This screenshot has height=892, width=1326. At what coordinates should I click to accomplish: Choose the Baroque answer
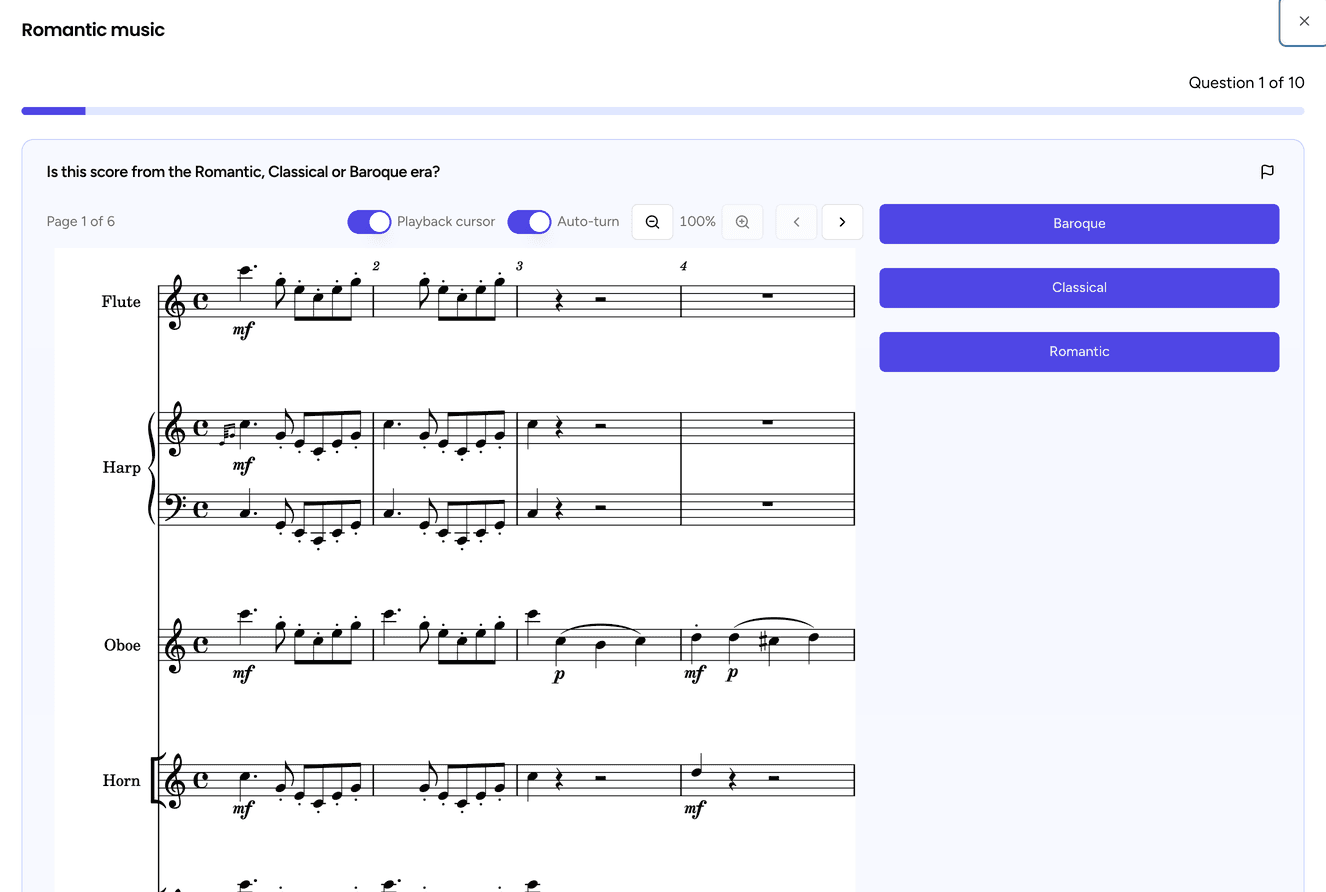coord(1079,224)
